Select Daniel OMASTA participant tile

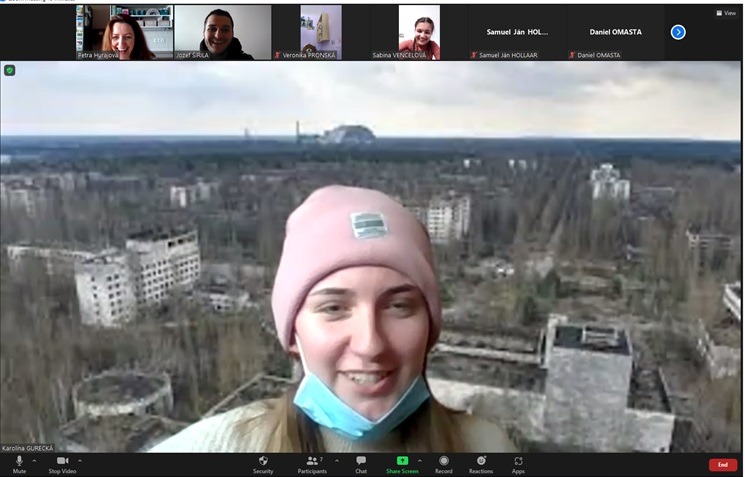tap(615, 32)
